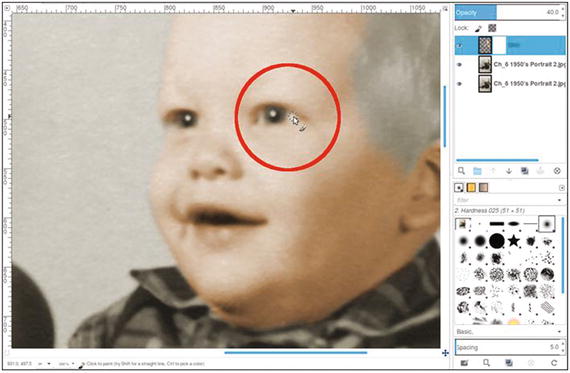Click the brush name text Hardness 025
The image size is (570, 373).
point(489,210)
